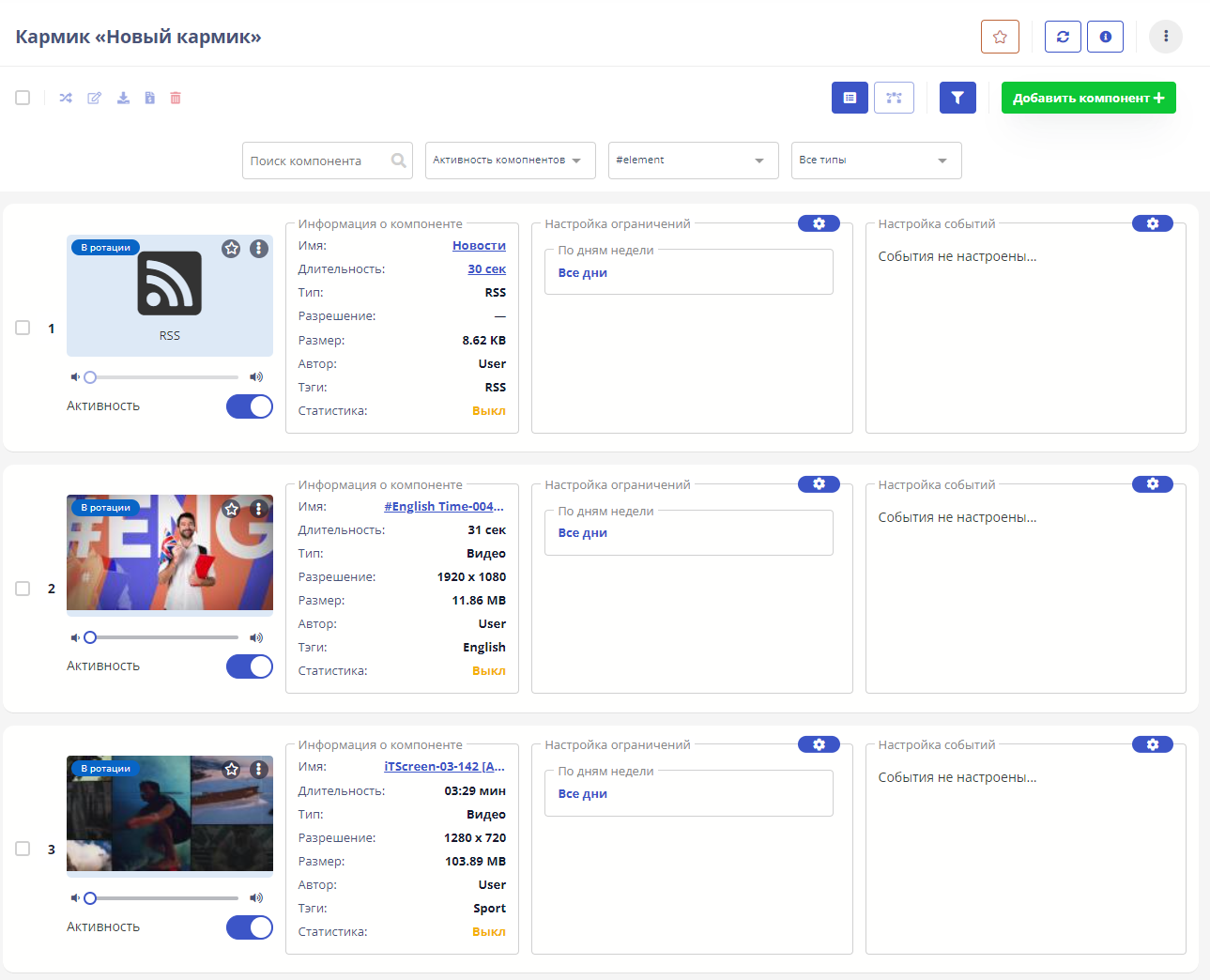The image size is (1210, 980).
Task: Expand the Активность компонентов dropdown
Action: 507,161
